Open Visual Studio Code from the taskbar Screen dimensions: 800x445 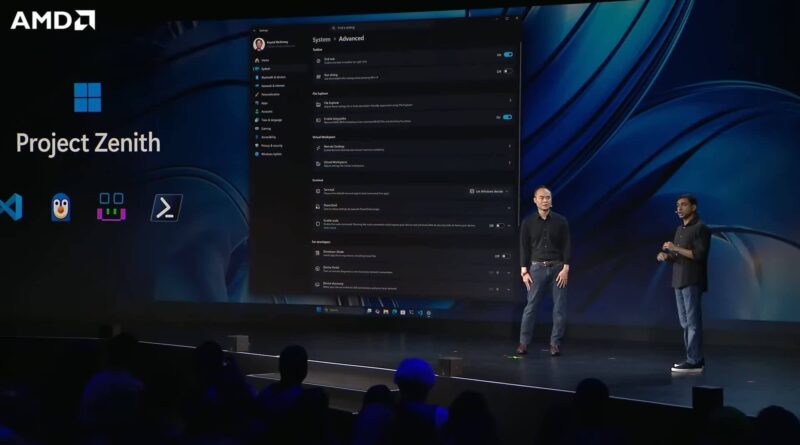[x=420, y=312]
